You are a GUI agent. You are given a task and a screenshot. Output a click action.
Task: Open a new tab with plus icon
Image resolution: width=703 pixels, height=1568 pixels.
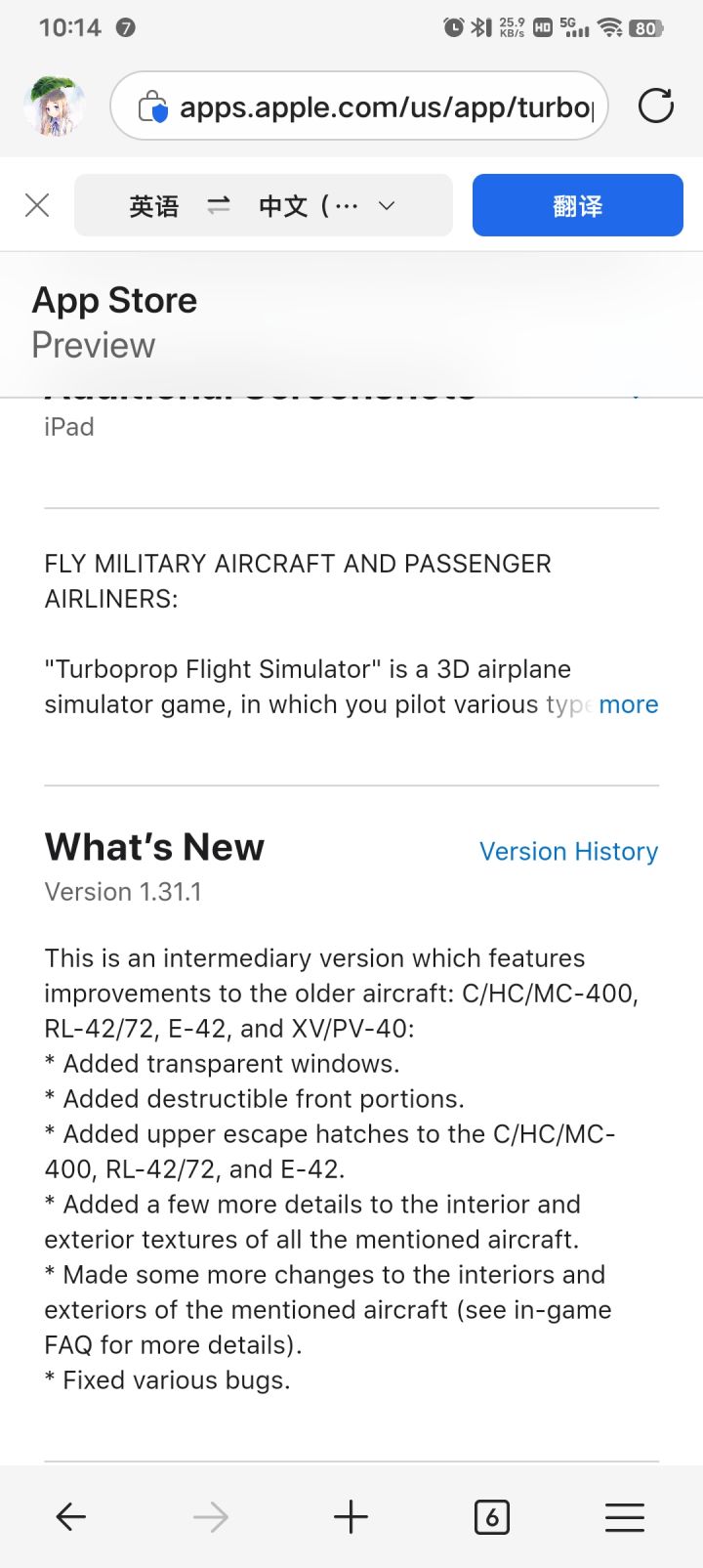coord(351,1516)
